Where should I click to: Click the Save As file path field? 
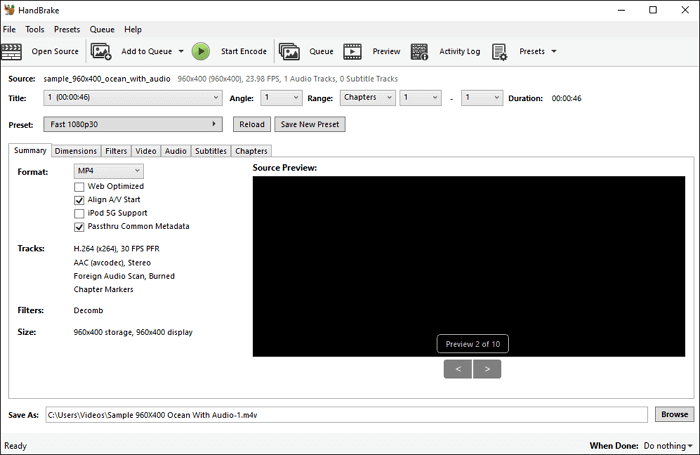point(345,414)
